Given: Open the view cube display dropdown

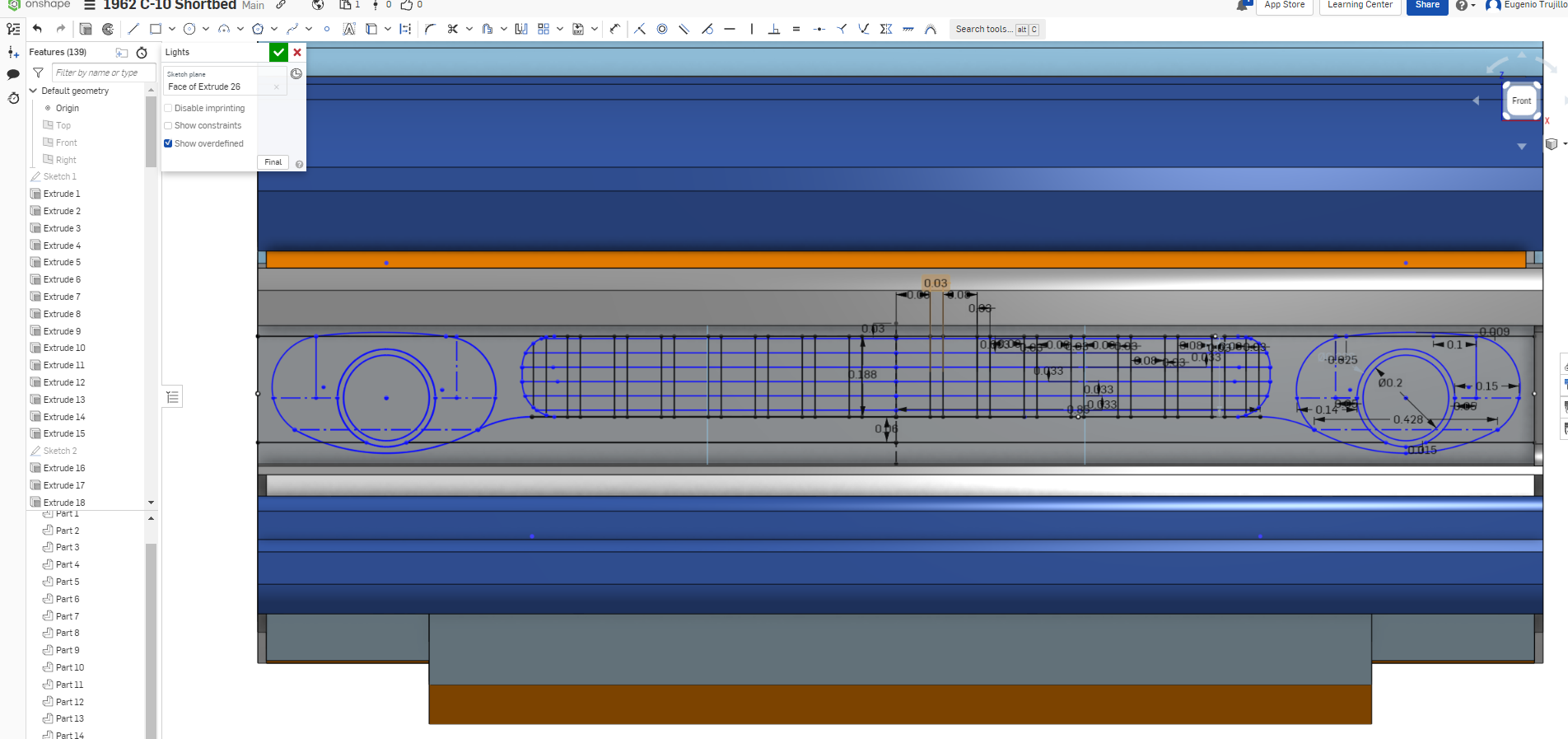Looking at the screenshot, I should tap(1555, 144).
